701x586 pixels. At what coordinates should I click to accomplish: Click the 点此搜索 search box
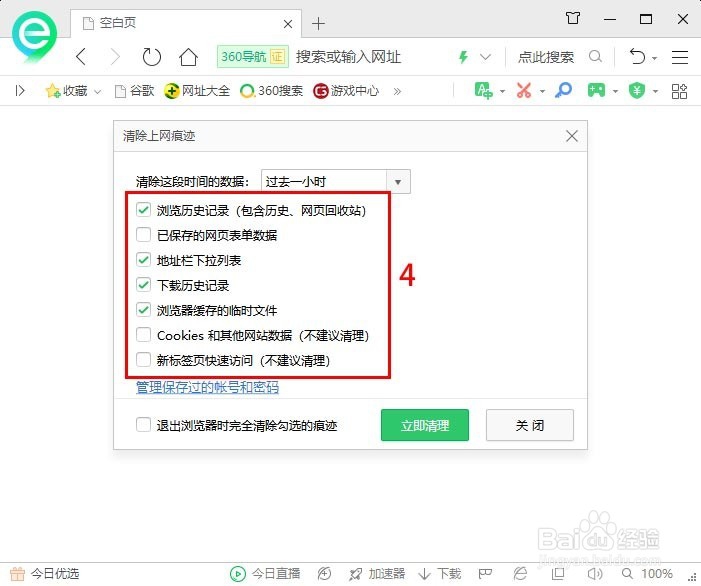point(546,57)
